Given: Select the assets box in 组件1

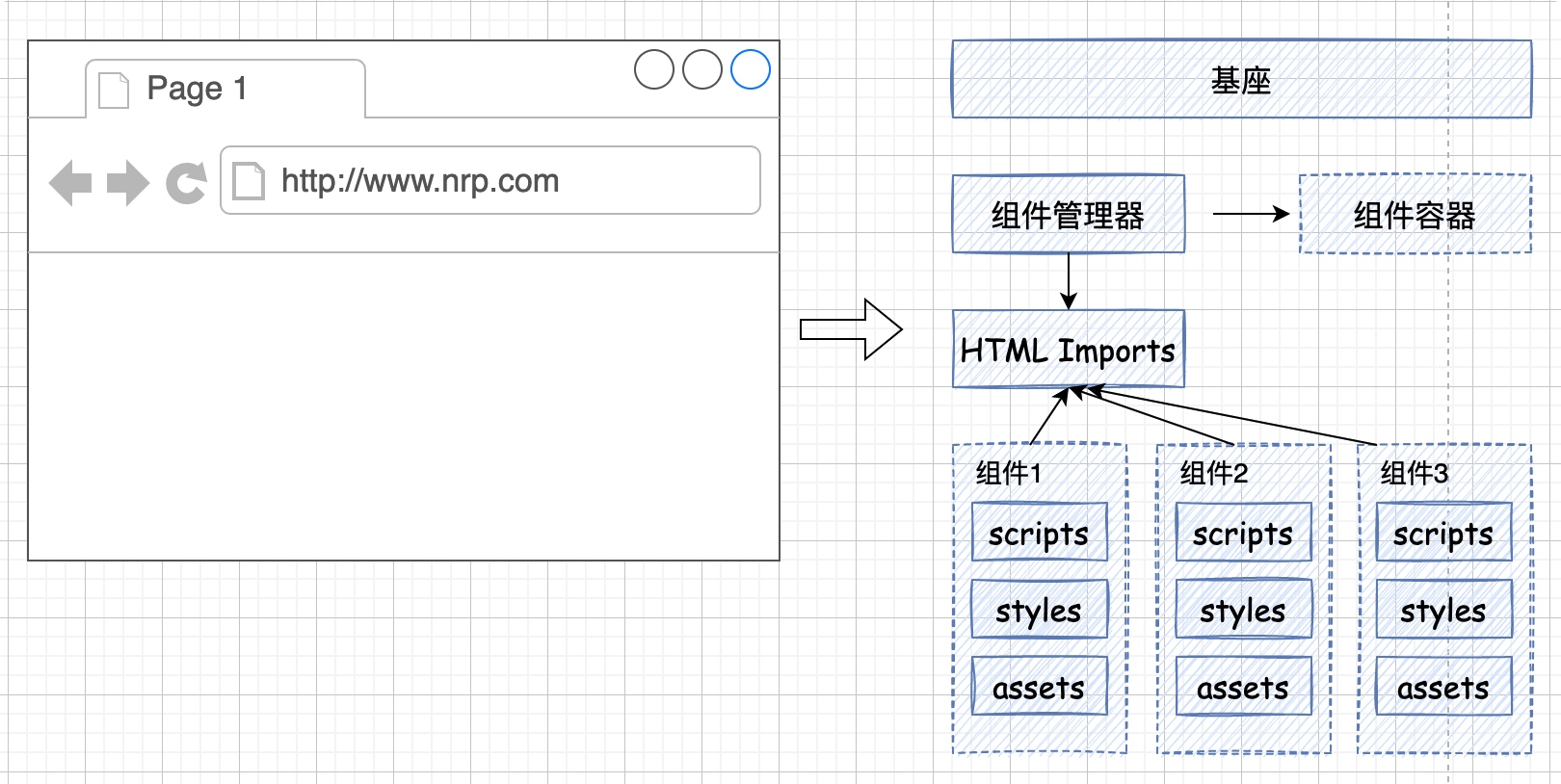Looking at the screenshot, I should click(x=1039, y=686).
